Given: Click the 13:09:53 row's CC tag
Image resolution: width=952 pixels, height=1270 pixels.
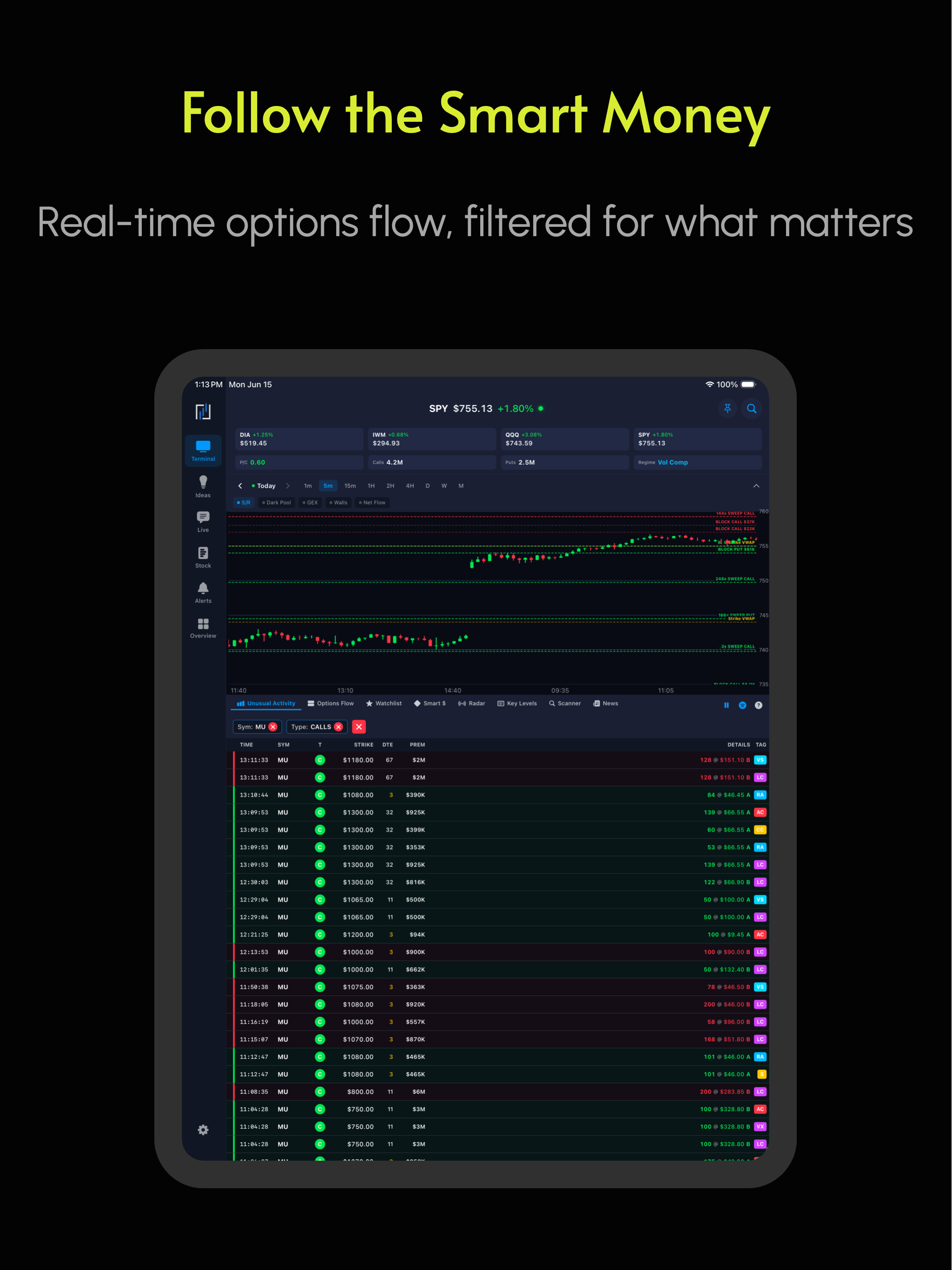Looking at the screenshot, I should click(760, 830).
